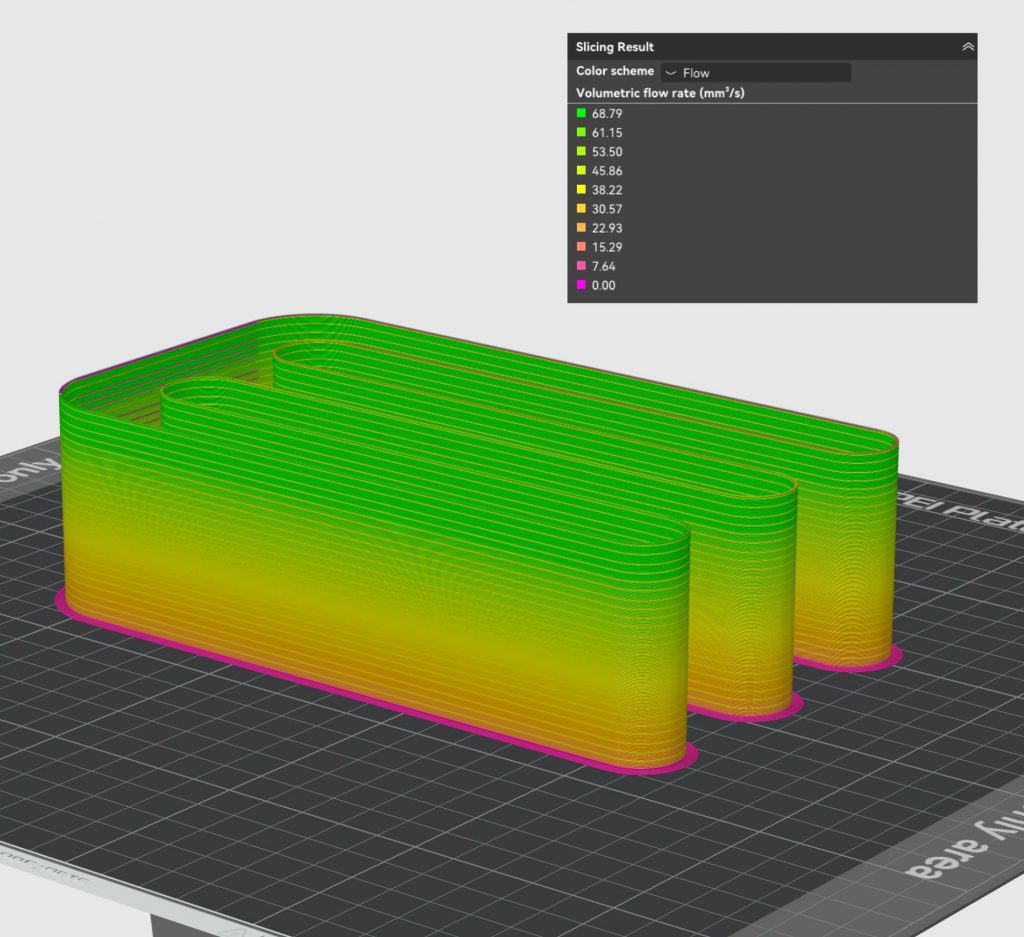The height and width of the screenshot is (937, 1024).
Task: Toggle the 30.57 flow rate swatch
Action: point(581,208)
